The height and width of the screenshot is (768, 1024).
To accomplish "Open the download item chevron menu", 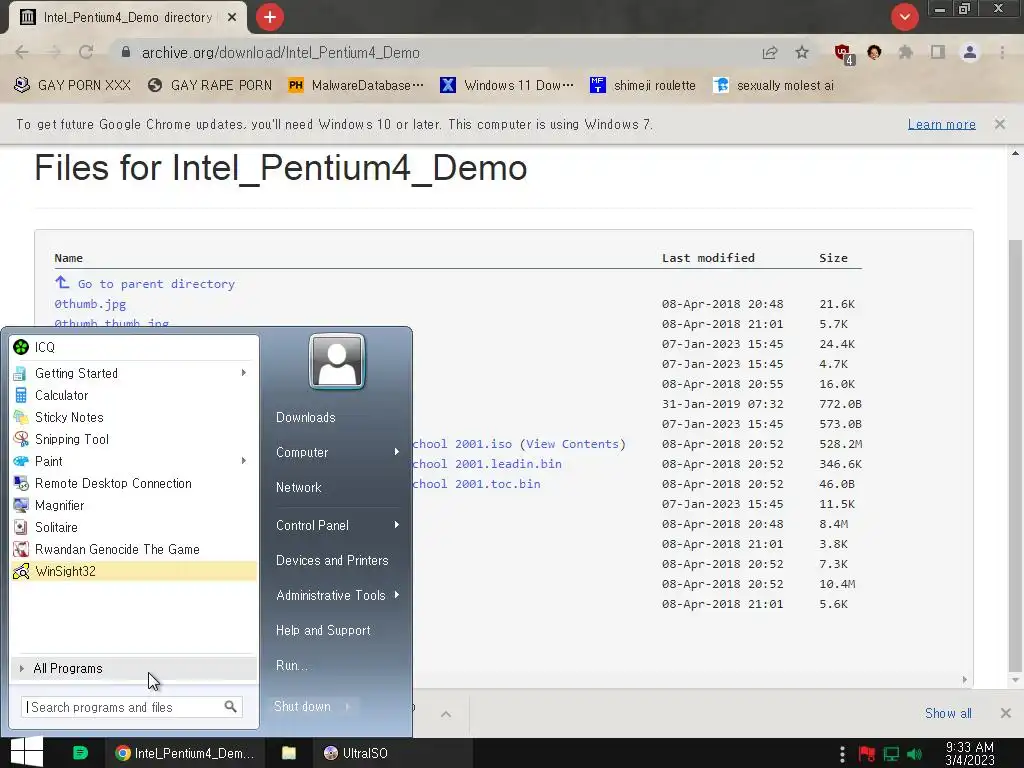I will click(x=446, y=714).
